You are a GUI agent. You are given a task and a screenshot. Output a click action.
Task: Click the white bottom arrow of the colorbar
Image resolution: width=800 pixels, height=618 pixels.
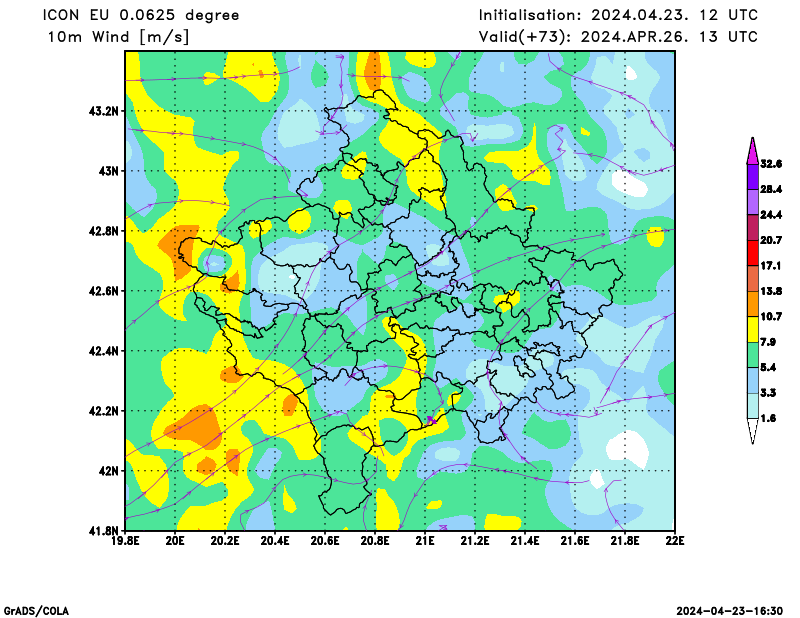753,431
